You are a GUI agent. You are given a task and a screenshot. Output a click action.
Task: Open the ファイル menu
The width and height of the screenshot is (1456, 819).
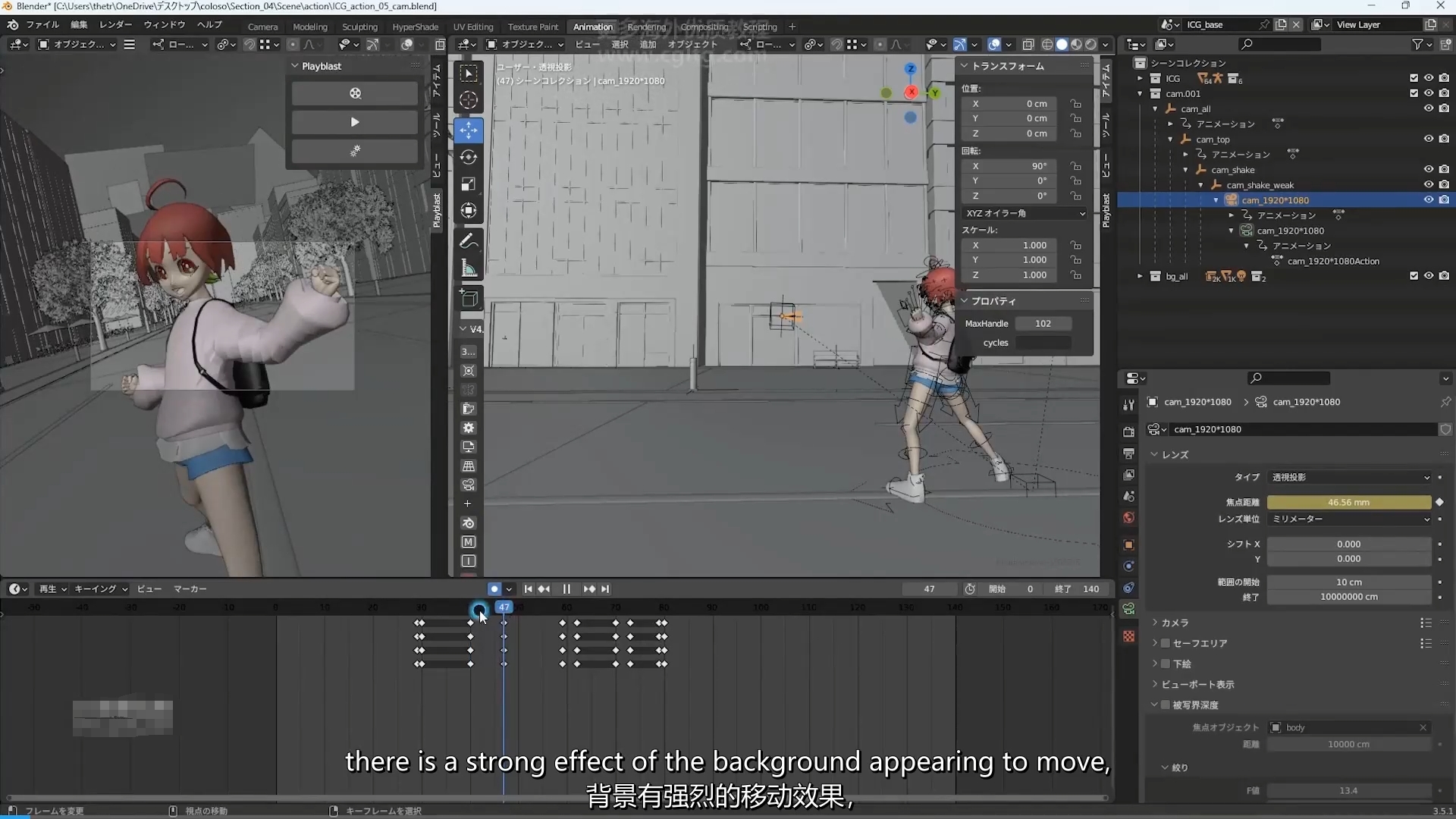coord(42,24)
